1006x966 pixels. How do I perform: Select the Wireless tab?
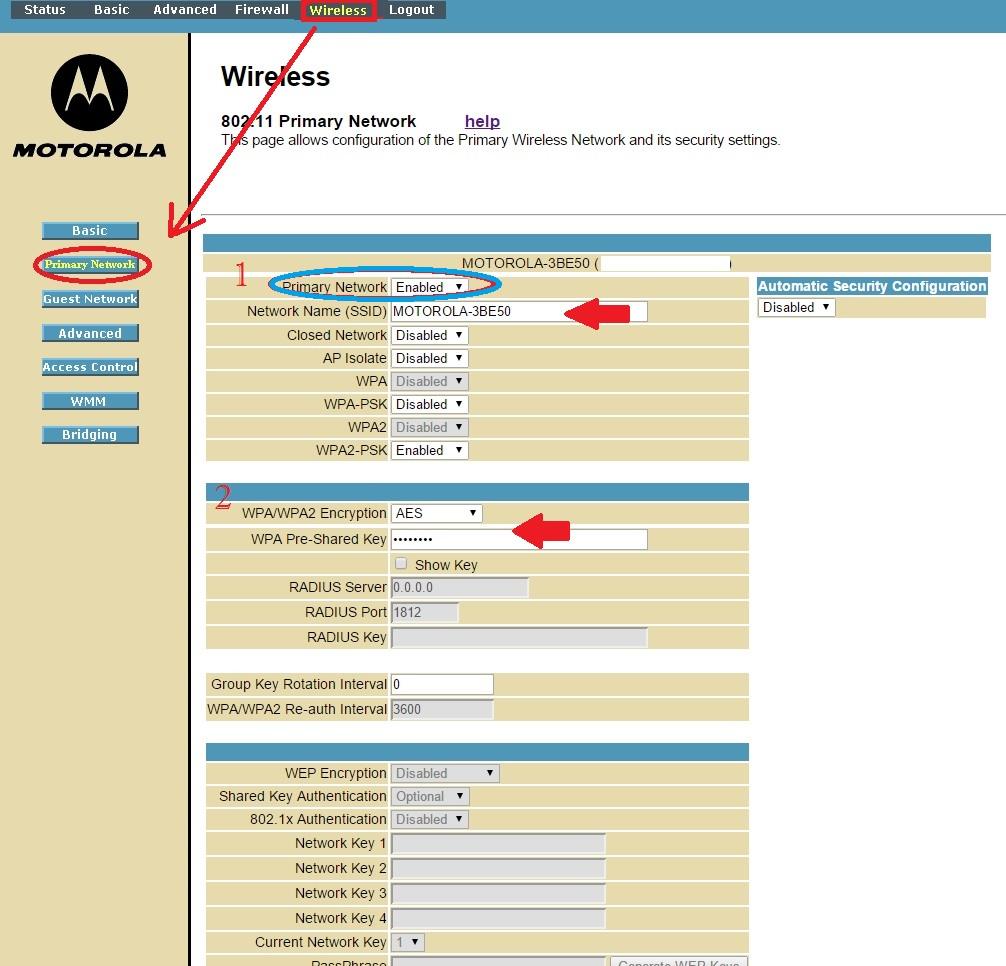tap(338, 10)
